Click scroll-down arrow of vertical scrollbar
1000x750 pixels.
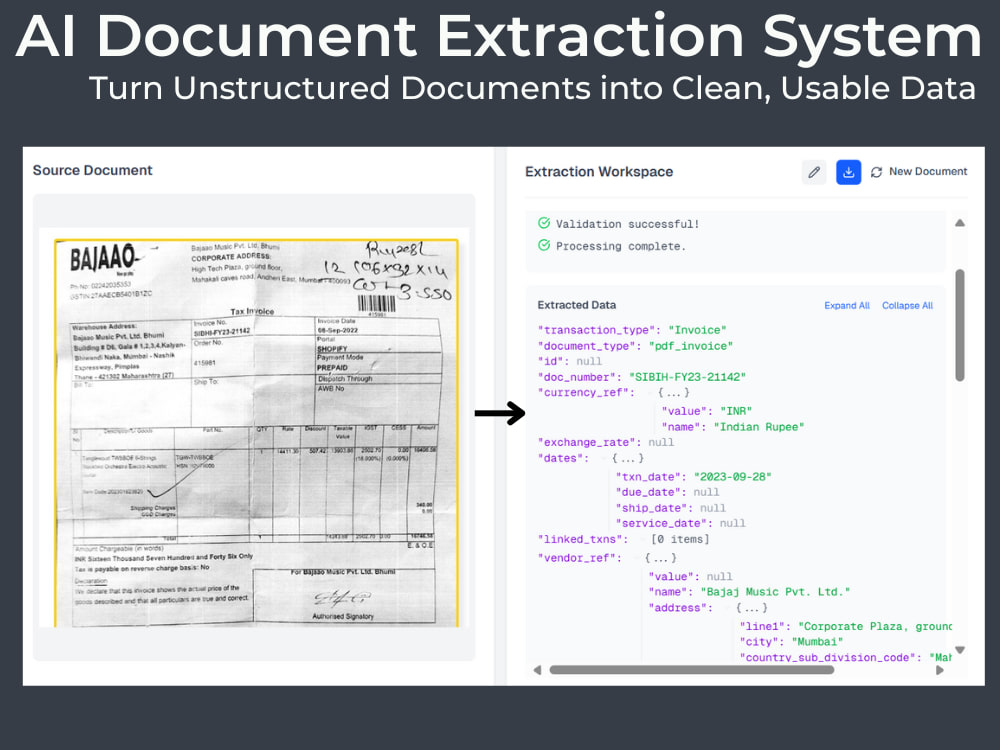(960, 650)
